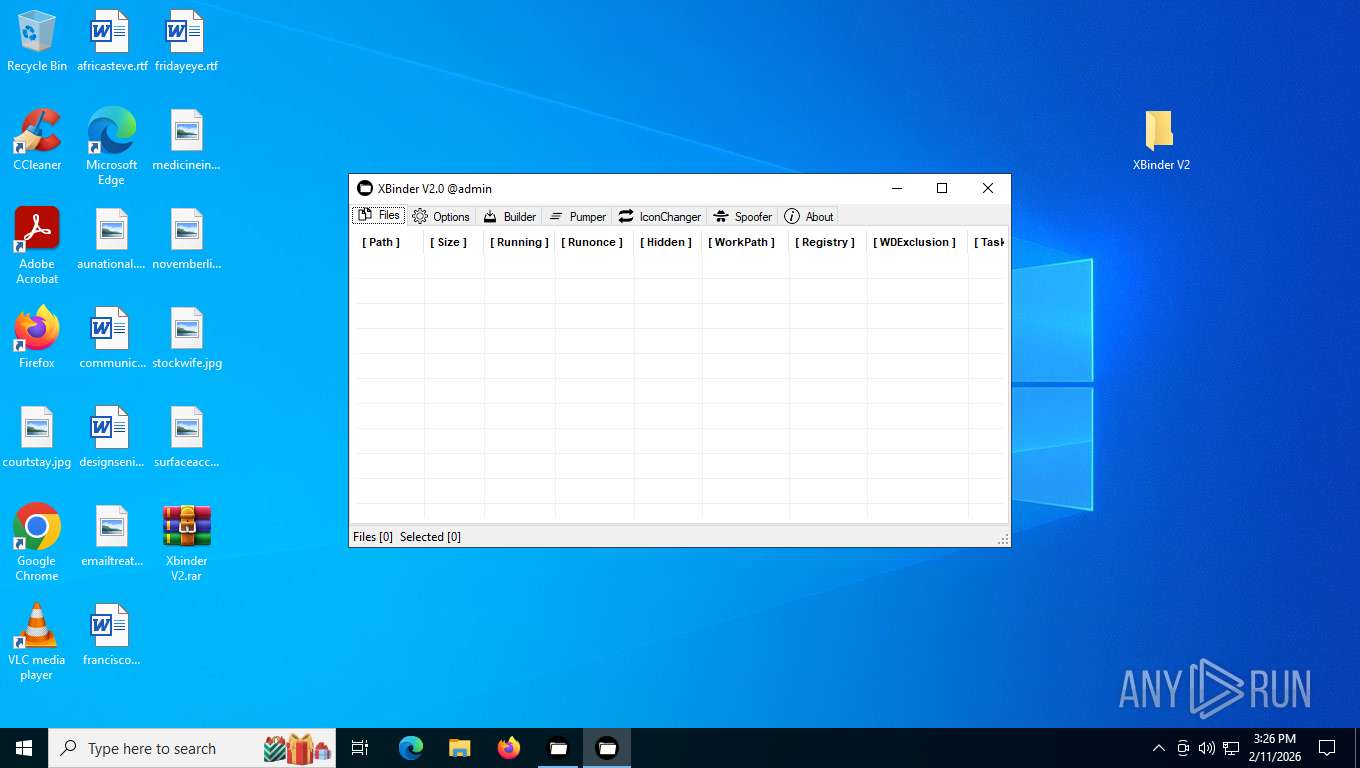The width and height of the screenshot is (1360, 768).
Task: Open the About tab
Action: [809, 216]
